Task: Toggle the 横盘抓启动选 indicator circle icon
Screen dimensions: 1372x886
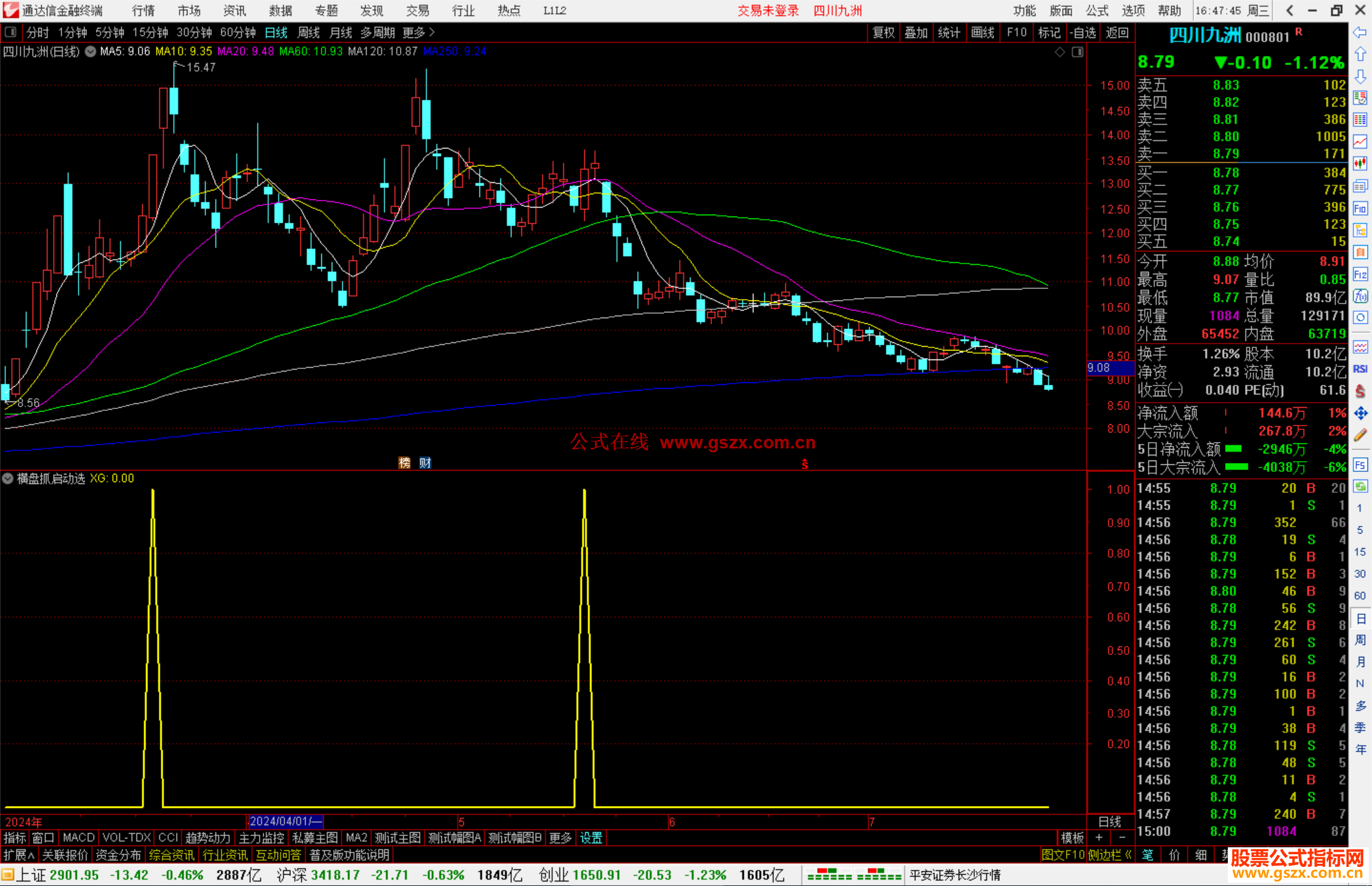Action: pyautogui.click(x=8, y=478)
